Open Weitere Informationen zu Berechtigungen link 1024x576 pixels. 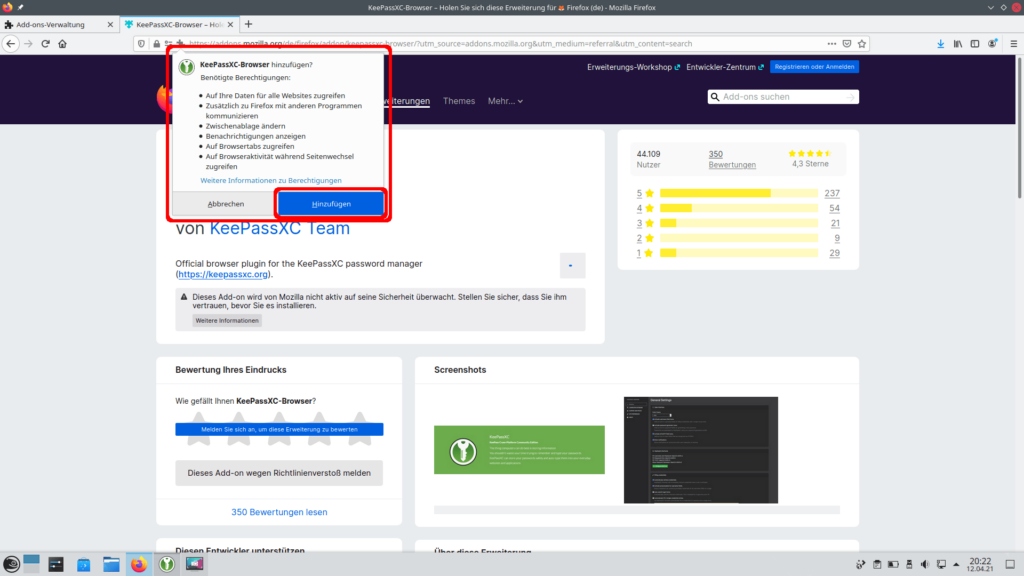(270, 180)
